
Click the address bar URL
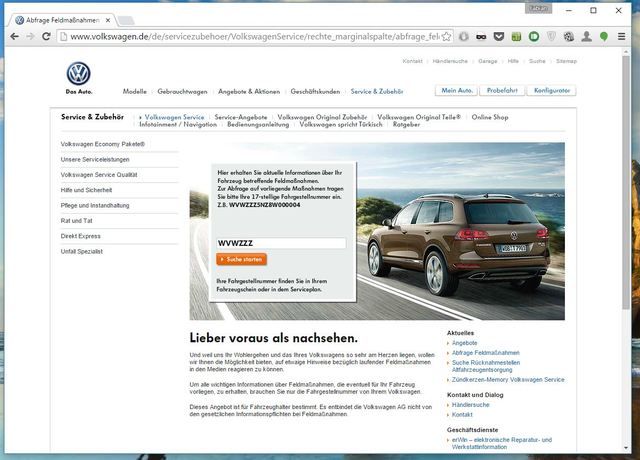tap(253, 37)
